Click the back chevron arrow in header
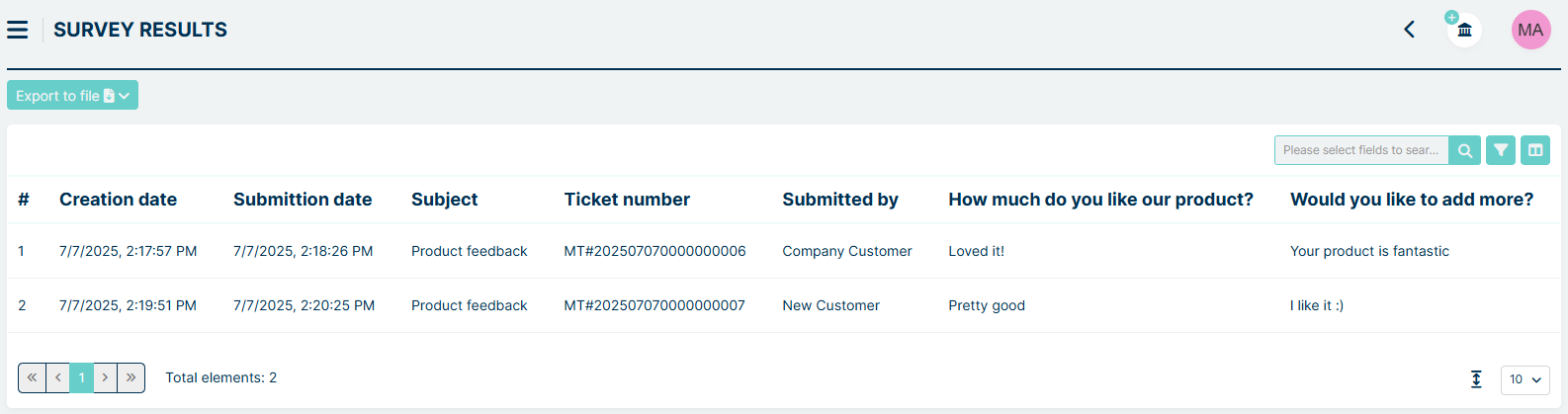This screenshot has height=414, width=1568. pos(1409,30)
